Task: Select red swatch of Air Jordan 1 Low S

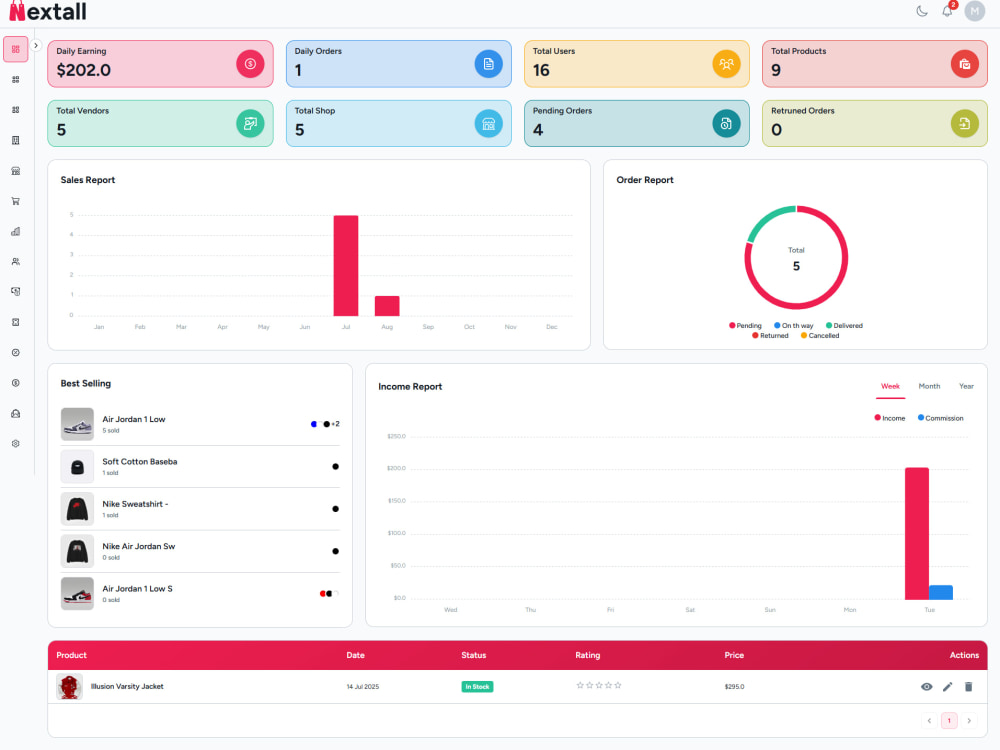Action: (x=323, y=594)
